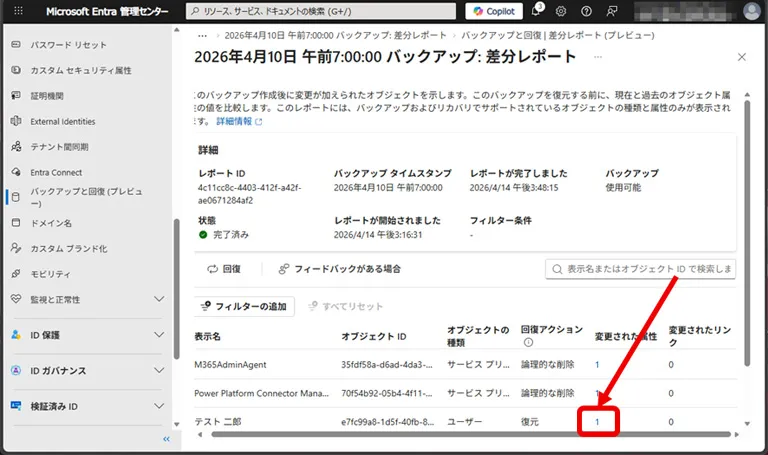Expand the 検証済み ID section
768x455 pixels.
(159, 406)
